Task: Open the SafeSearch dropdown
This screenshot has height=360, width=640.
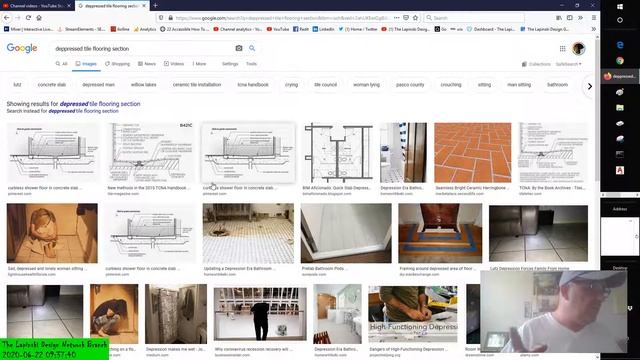Action: [x=568, y=64]
